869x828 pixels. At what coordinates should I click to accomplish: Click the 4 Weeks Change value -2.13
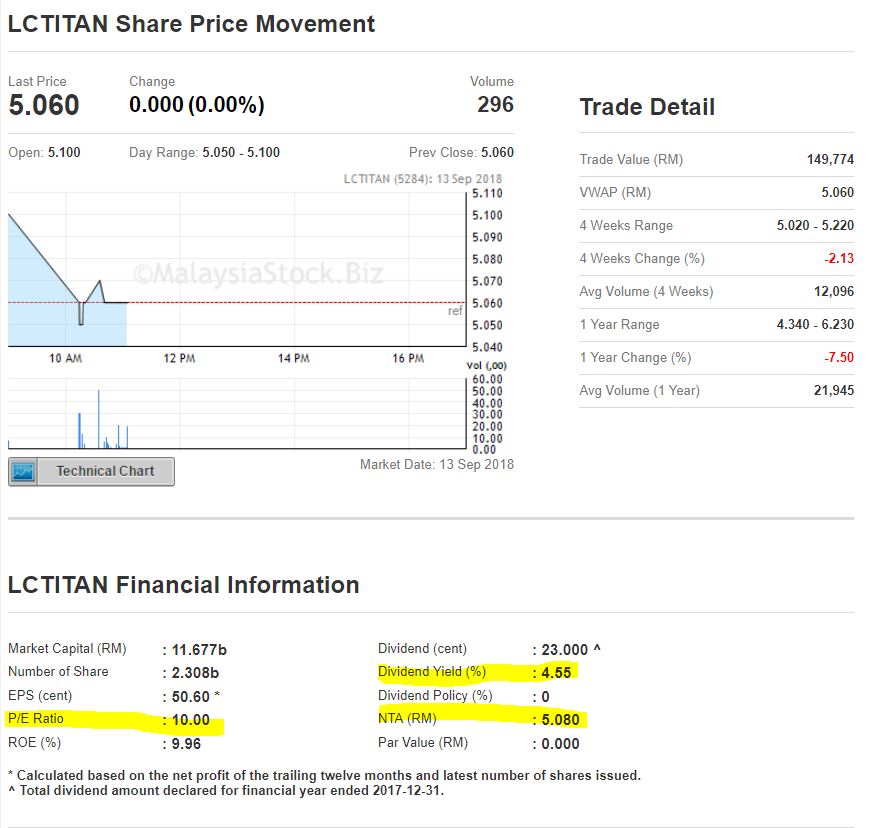pyautogui.click(x=839, y=258)
